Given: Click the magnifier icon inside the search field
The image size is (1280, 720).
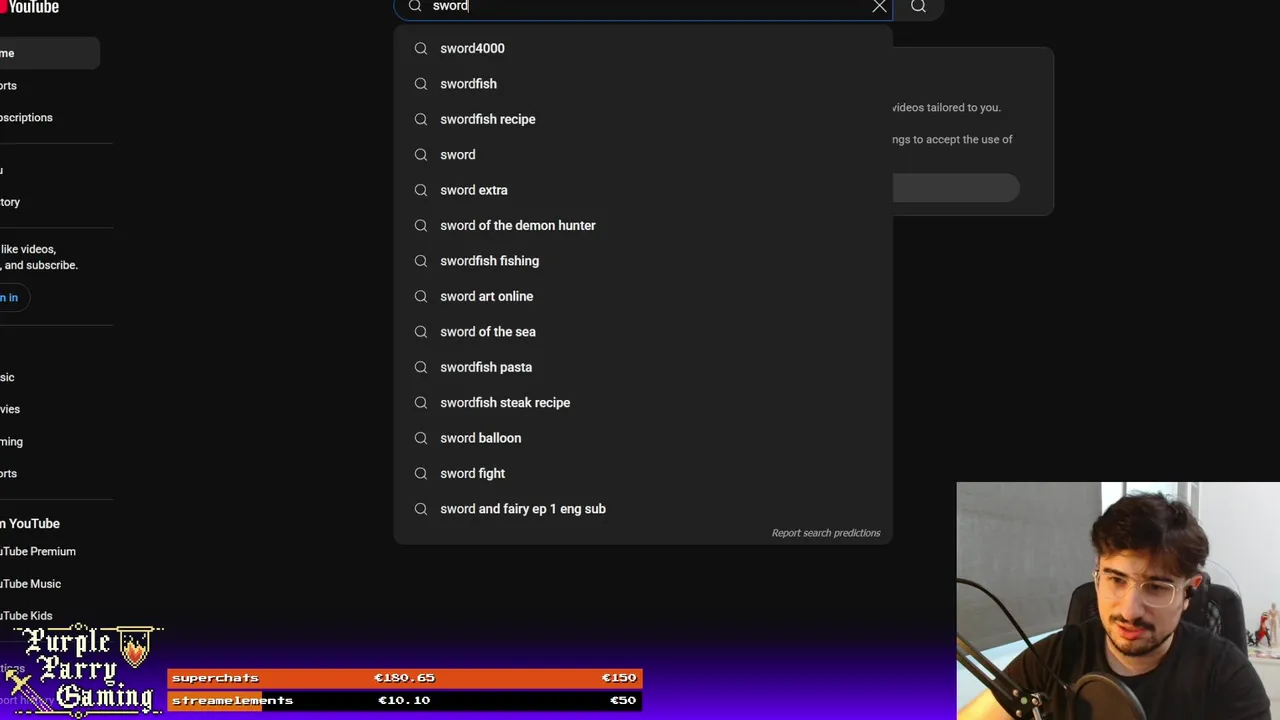Looking at the screenshot, I should pos(415,6).
